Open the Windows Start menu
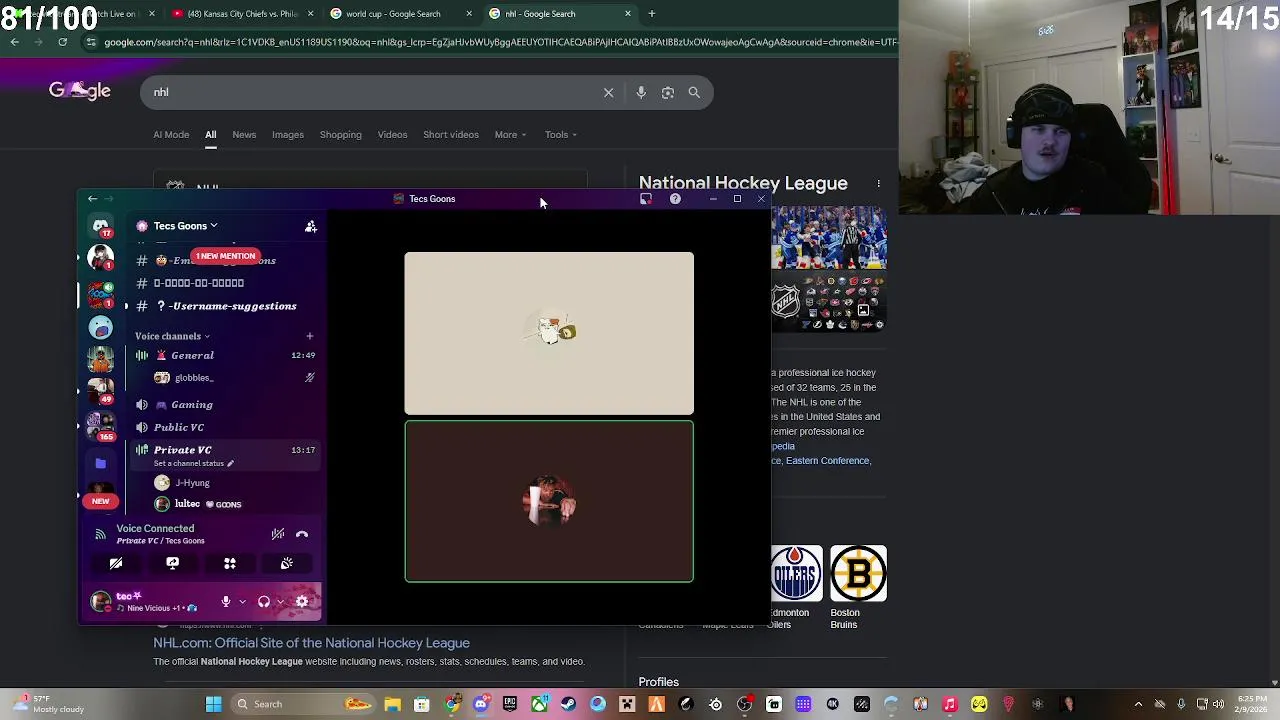Viewport: 1280px width, 720px height. (214, 704)
